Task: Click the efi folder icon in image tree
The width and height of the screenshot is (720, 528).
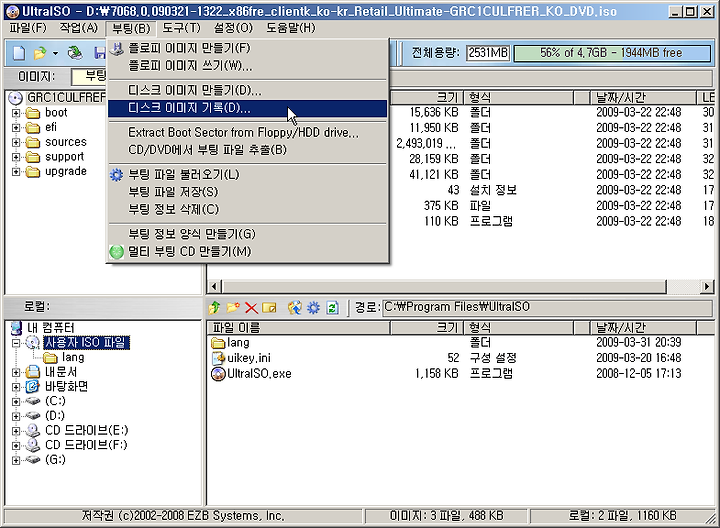Action: [33, 128]
